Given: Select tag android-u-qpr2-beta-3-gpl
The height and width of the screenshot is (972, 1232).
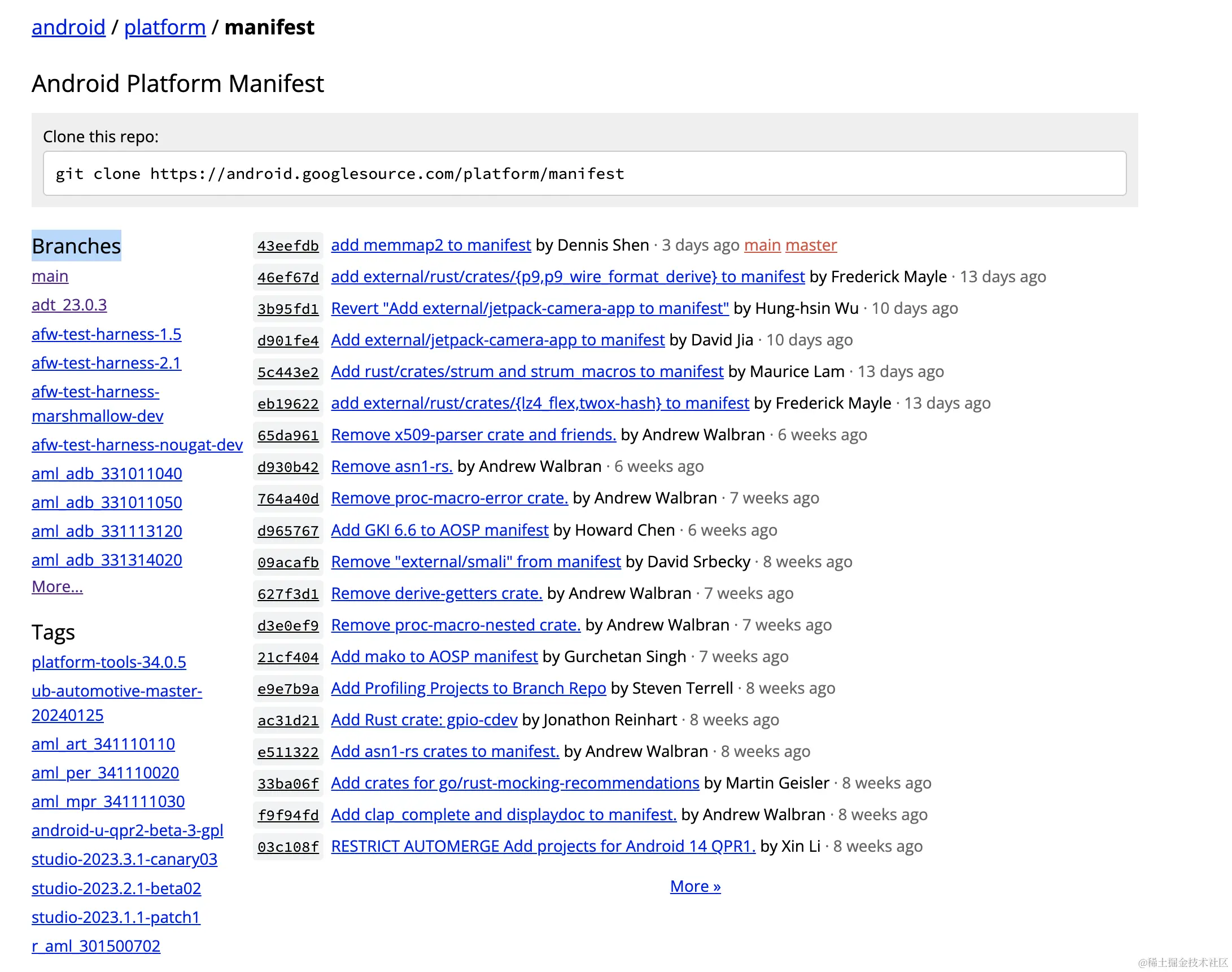Looking at the screenshot, I should pos(127,831).
